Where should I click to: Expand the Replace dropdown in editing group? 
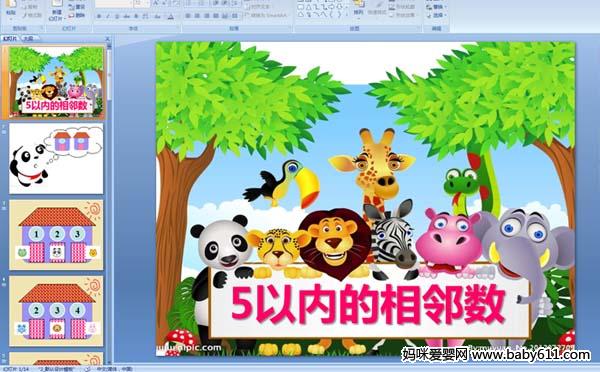click(436, 7)
